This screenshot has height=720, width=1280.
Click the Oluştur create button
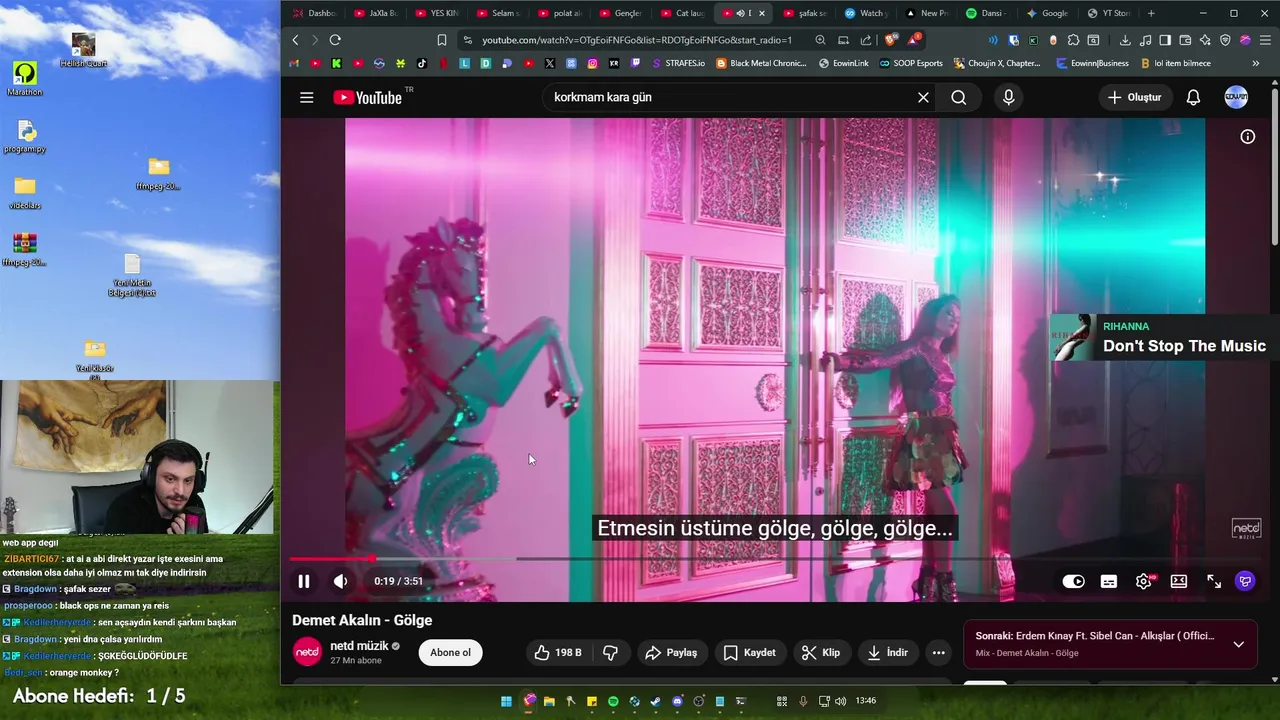click(1134, 97)
